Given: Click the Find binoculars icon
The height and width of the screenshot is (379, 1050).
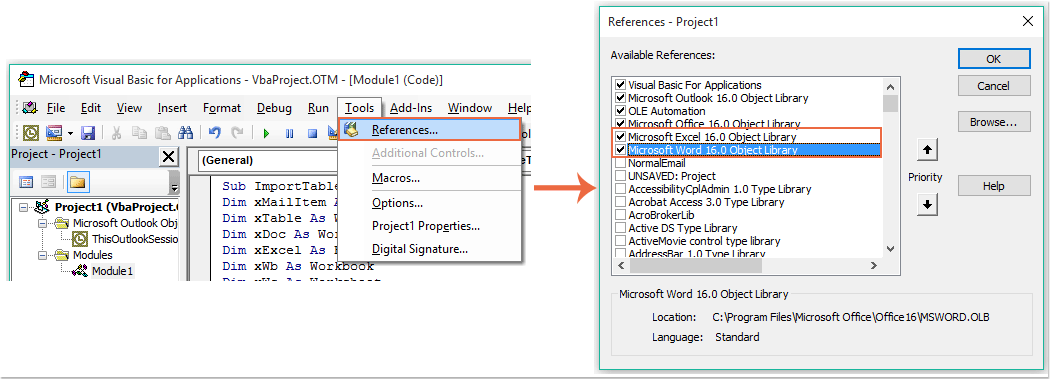Looking at the screenshot, I should coord(185,133).
